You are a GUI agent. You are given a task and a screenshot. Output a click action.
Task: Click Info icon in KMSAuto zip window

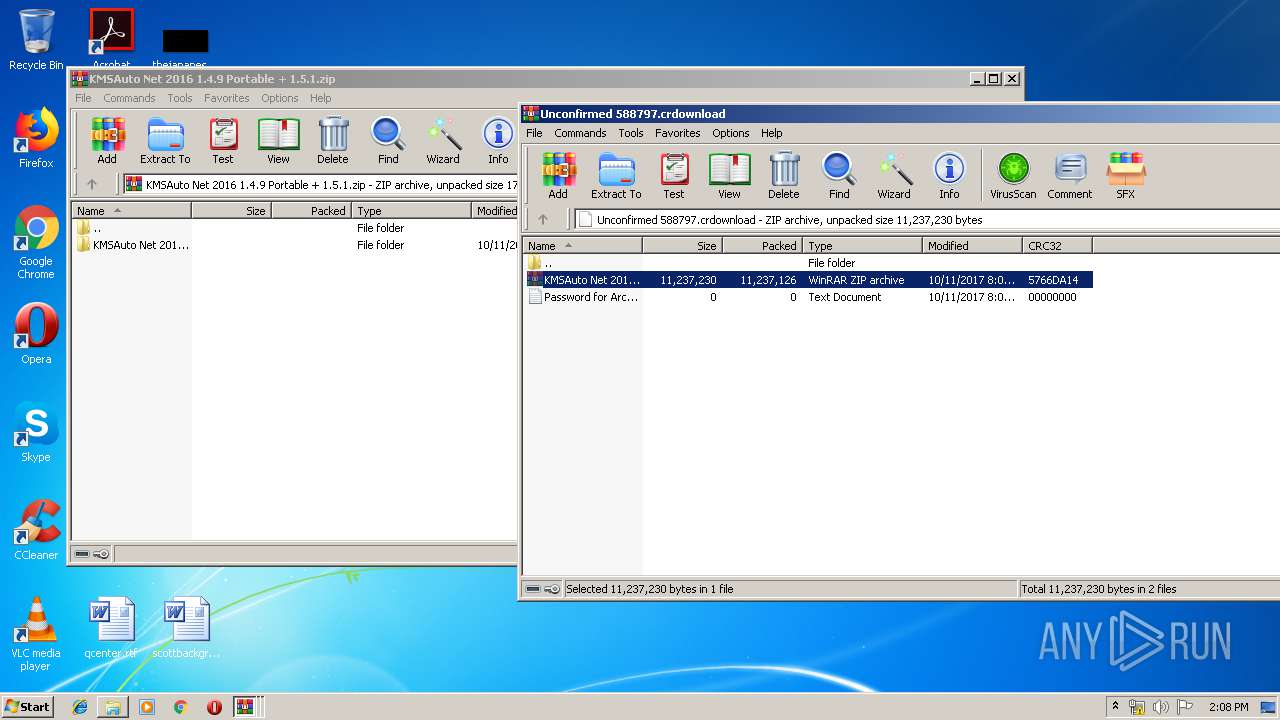point(498,141)
